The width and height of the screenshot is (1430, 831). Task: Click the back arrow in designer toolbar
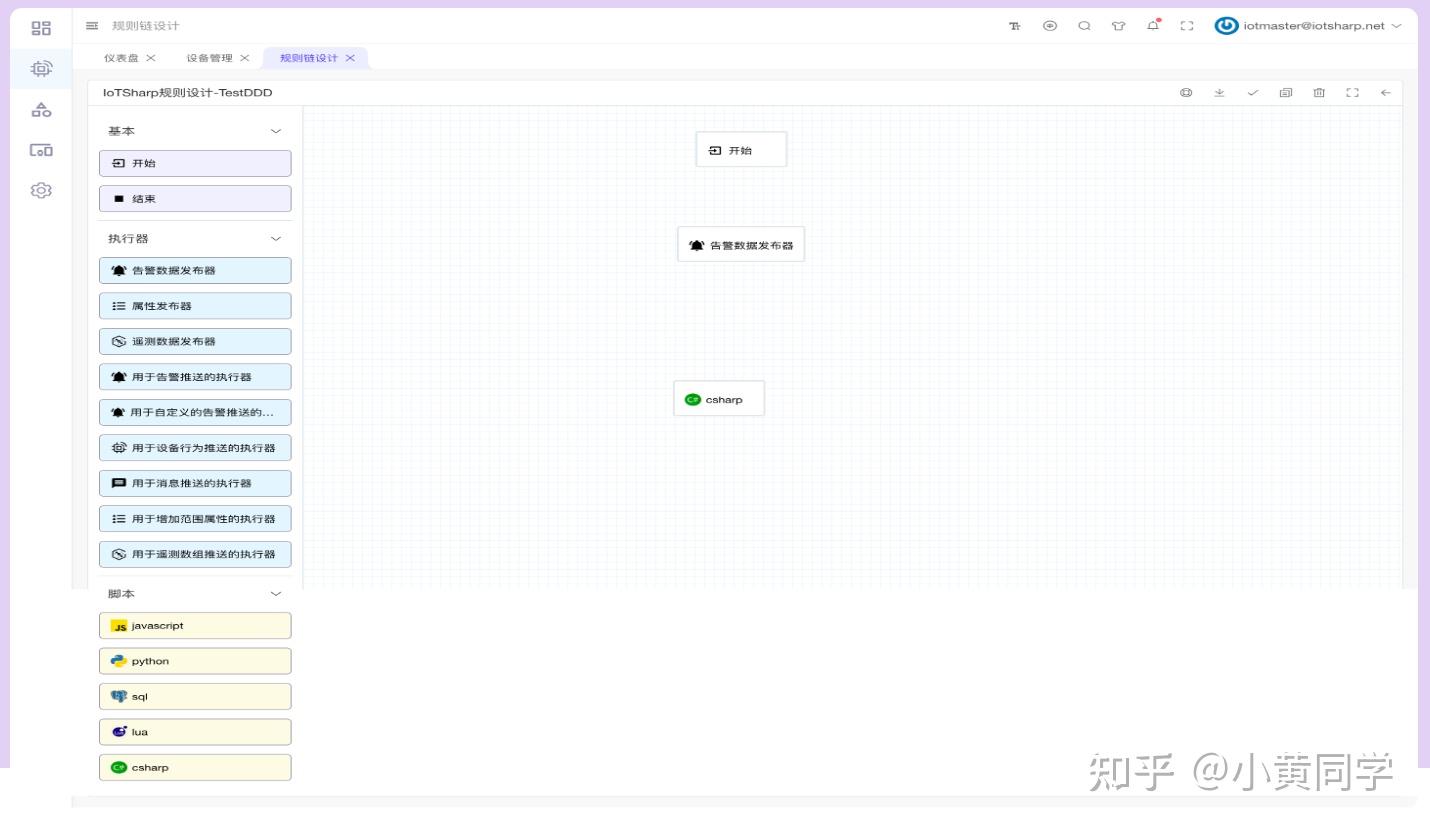(1385, 93)
